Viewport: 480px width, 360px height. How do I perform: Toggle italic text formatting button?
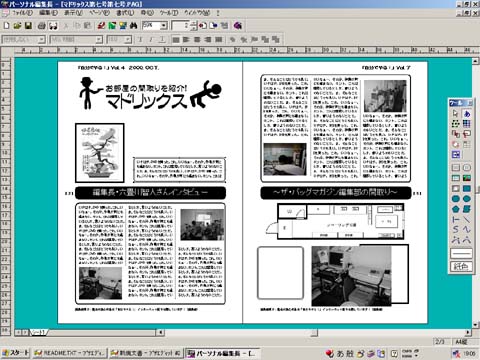tap(151, 40)
